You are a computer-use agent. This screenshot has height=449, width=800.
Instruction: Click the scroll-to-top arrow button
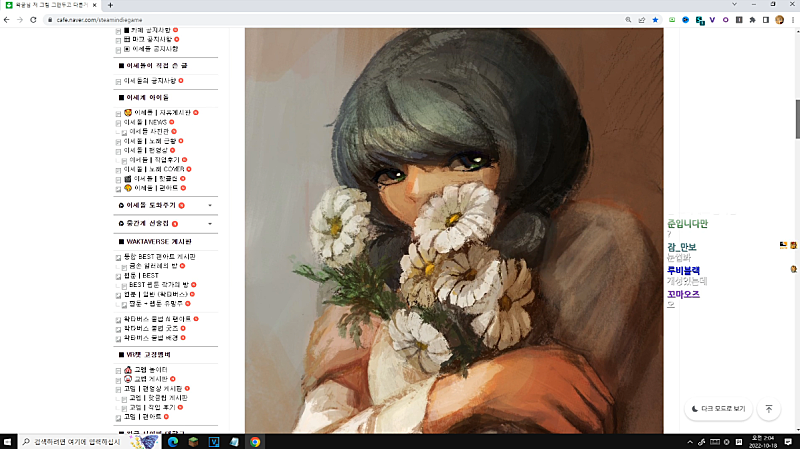point(769,409)
